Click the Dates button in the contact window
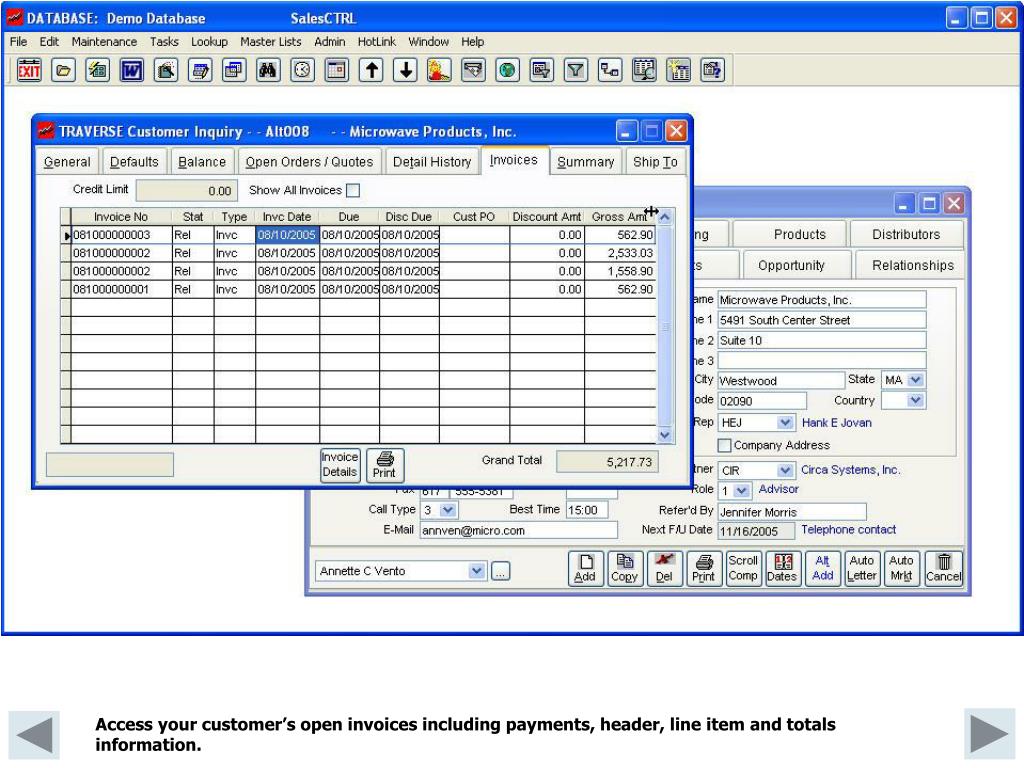Image resolution: width=1024 pixels, height=768 pixels. point(782,568)
